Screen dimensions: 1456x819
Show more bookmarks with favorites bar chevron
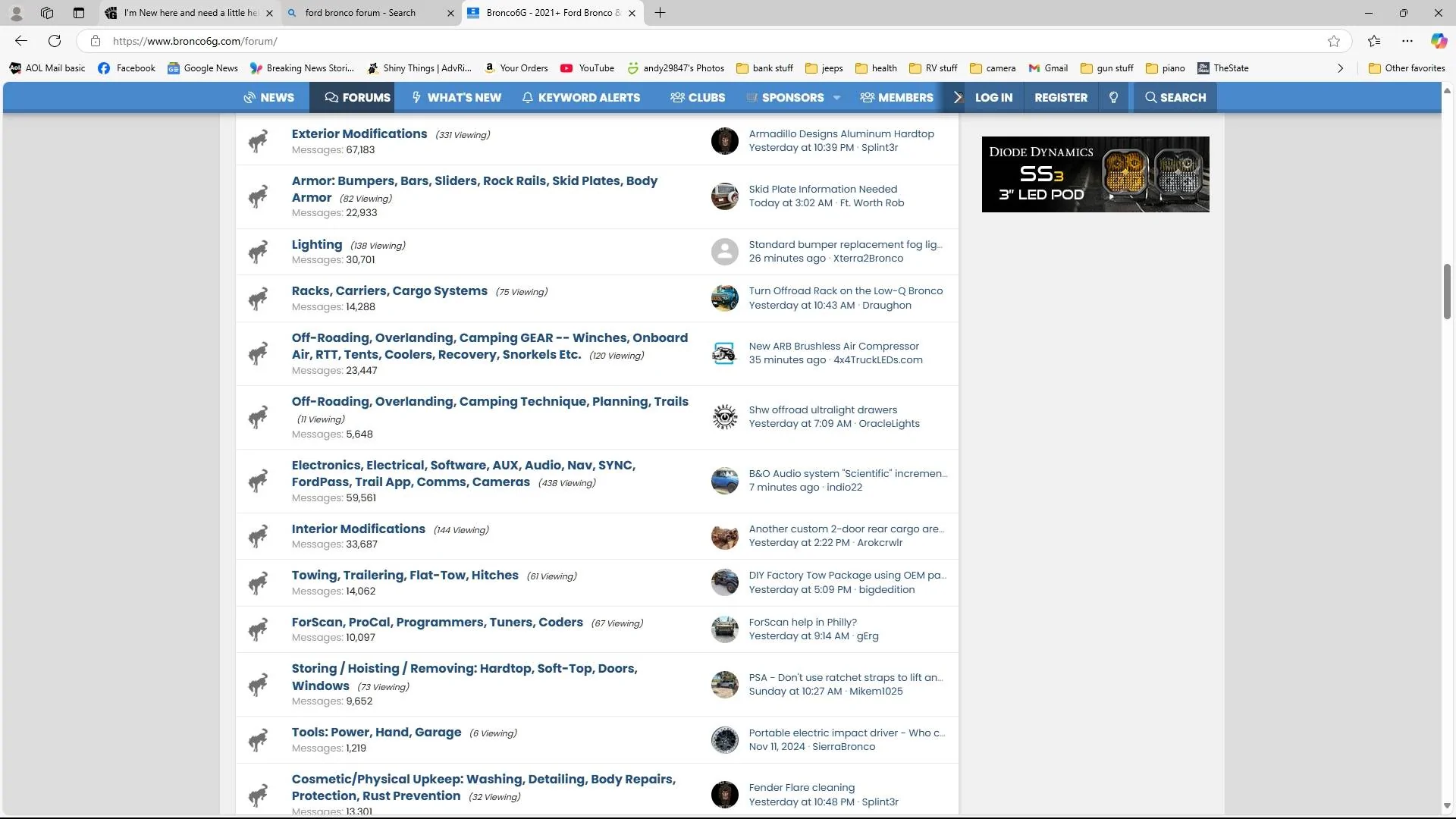click(x=1340, y=68)
